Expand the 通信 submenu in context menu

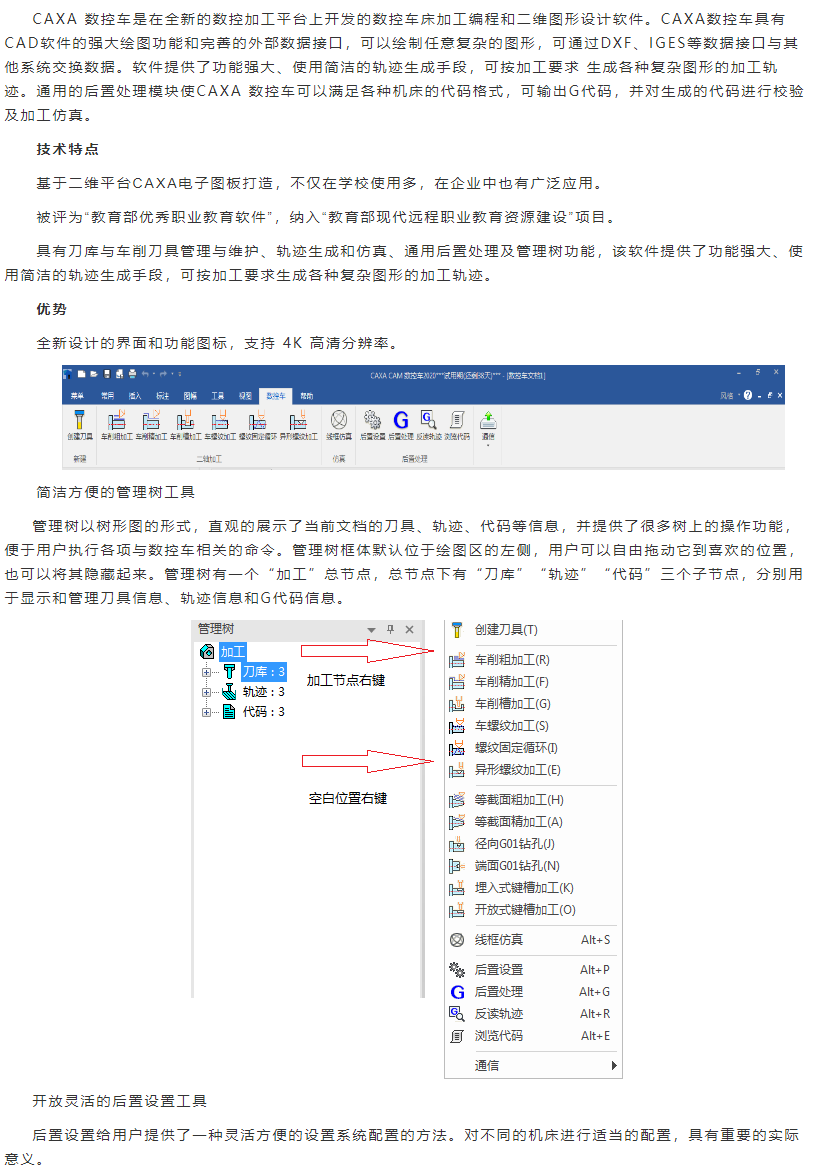533,1066
